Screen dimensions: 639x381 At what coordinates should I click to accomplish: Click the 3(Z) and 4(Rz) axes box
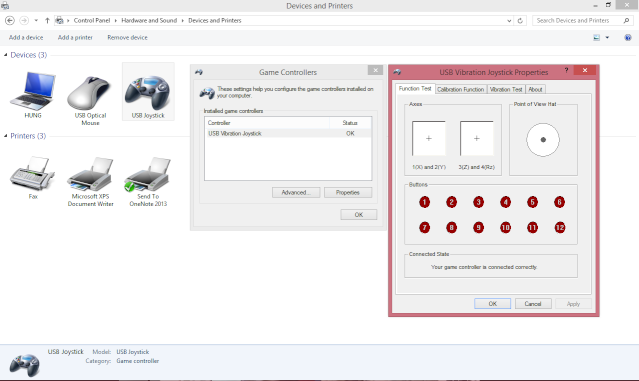click(477, 138)
